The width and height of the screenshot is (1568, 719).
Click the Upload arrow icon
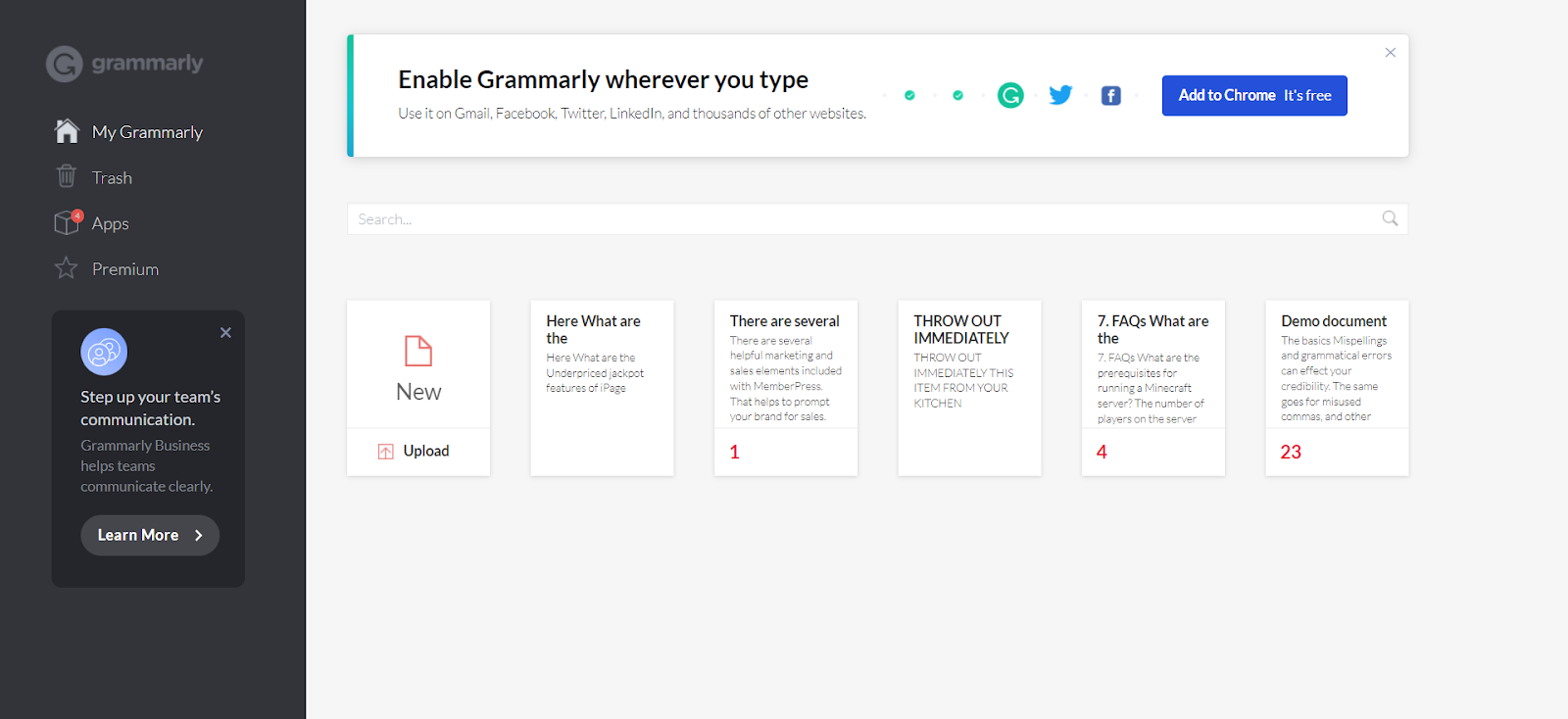point(385,452)
